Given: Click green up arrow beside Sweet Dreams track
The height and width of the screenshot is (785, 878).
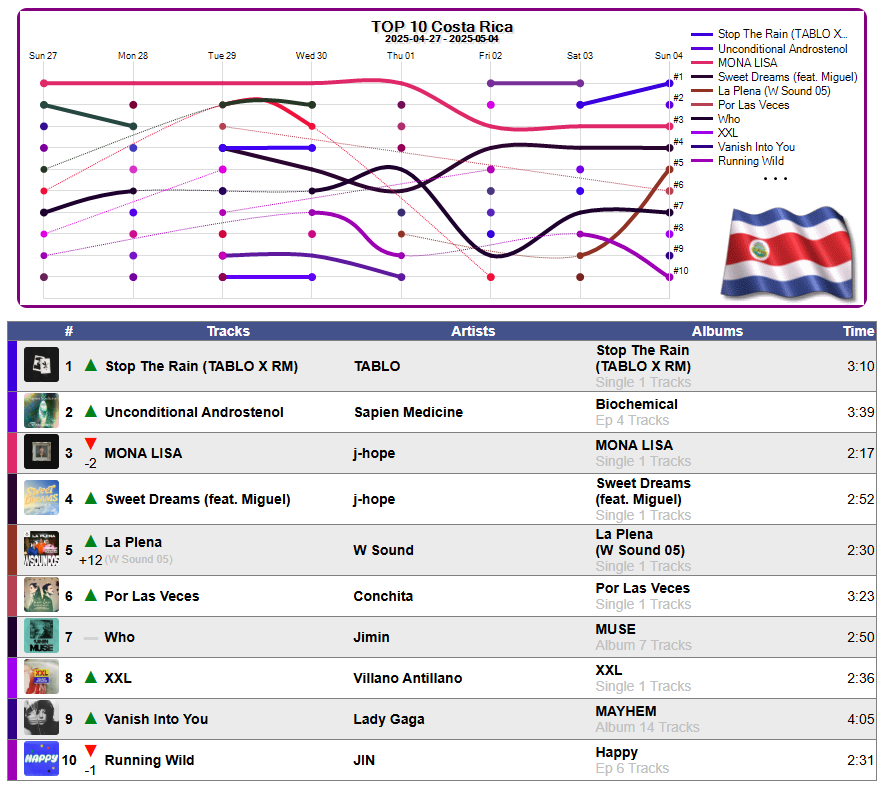Looking at the screenshot, I should [x=91, y=498].
